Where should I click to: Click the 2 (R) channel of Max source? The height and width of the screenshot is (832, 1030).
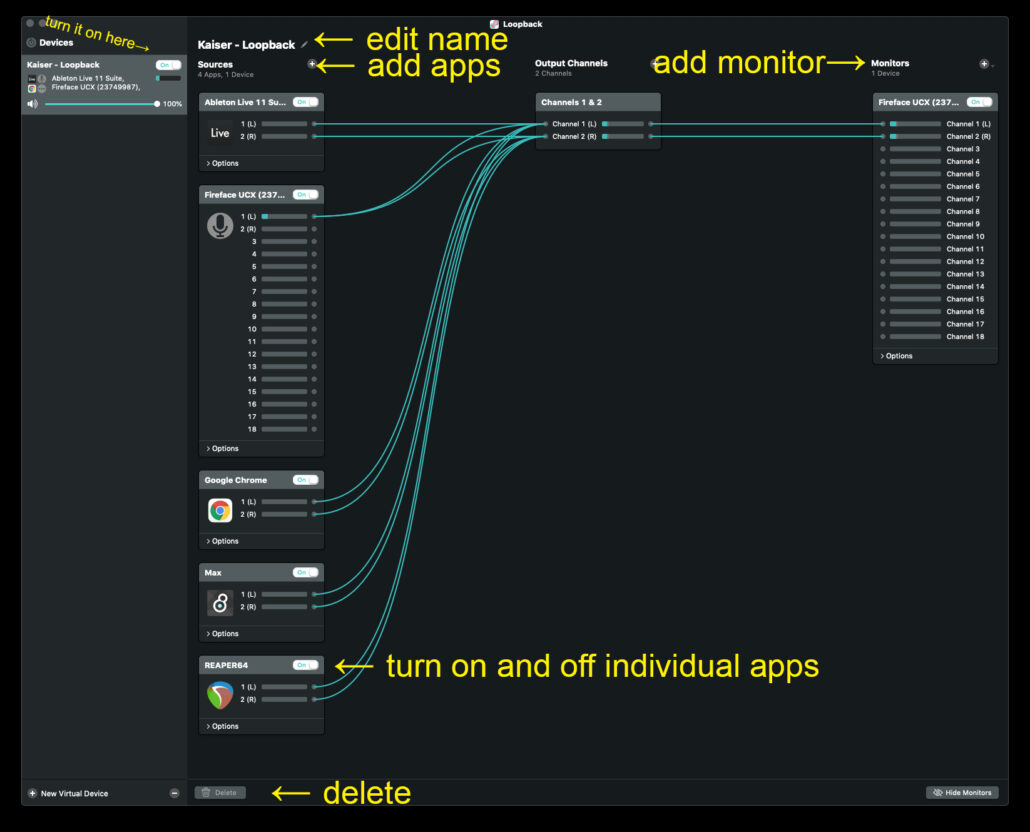[279, 607]
